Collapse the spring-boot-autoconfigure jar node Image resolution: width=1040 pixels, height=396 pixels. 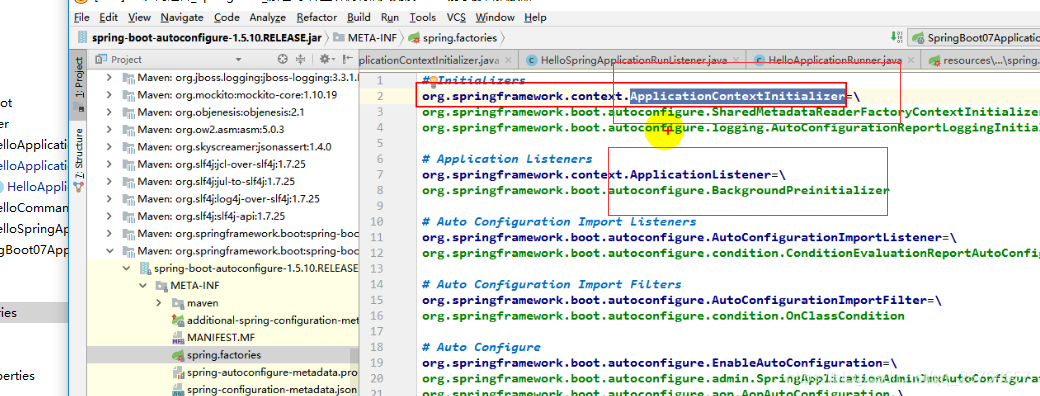point(126,268)
